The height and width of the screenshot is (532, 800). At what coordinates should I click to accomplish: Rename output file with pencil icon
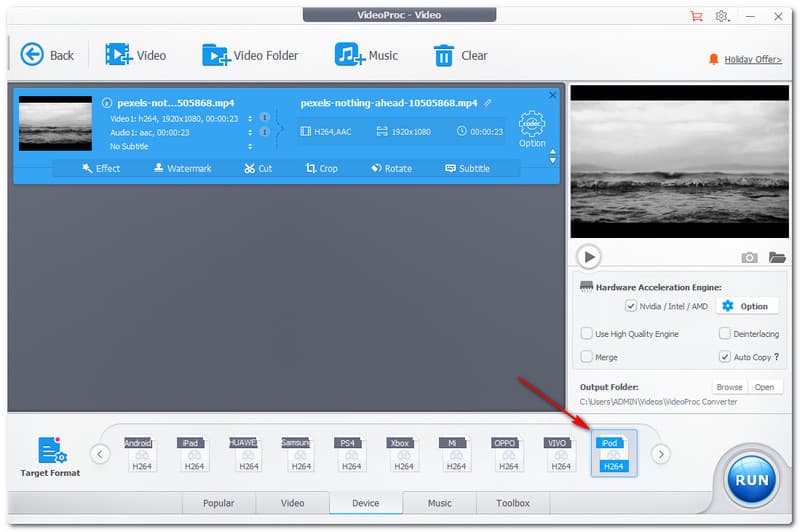488,103
